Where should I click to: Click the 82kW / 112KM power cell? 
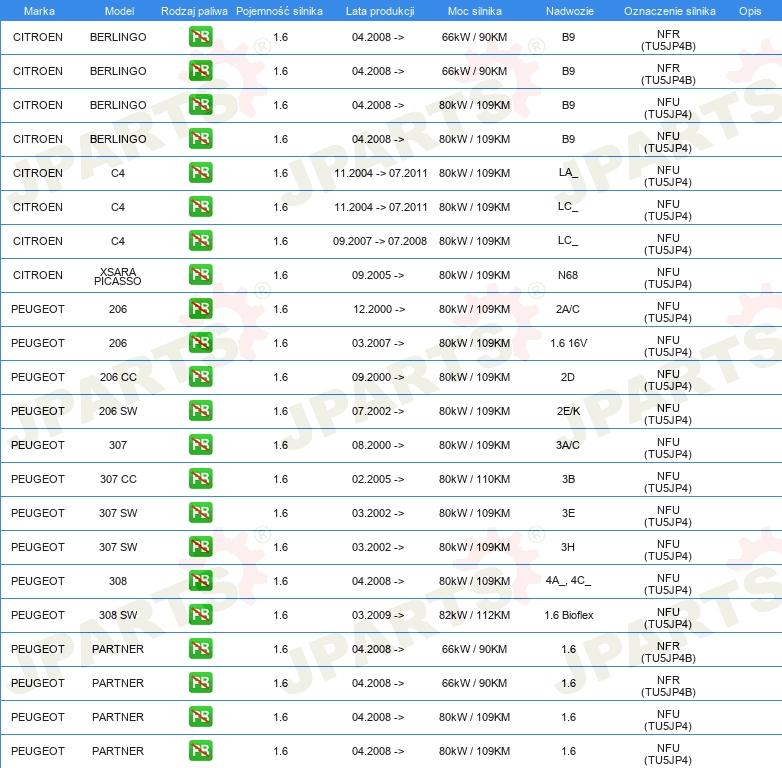click(x=474, y=615)
